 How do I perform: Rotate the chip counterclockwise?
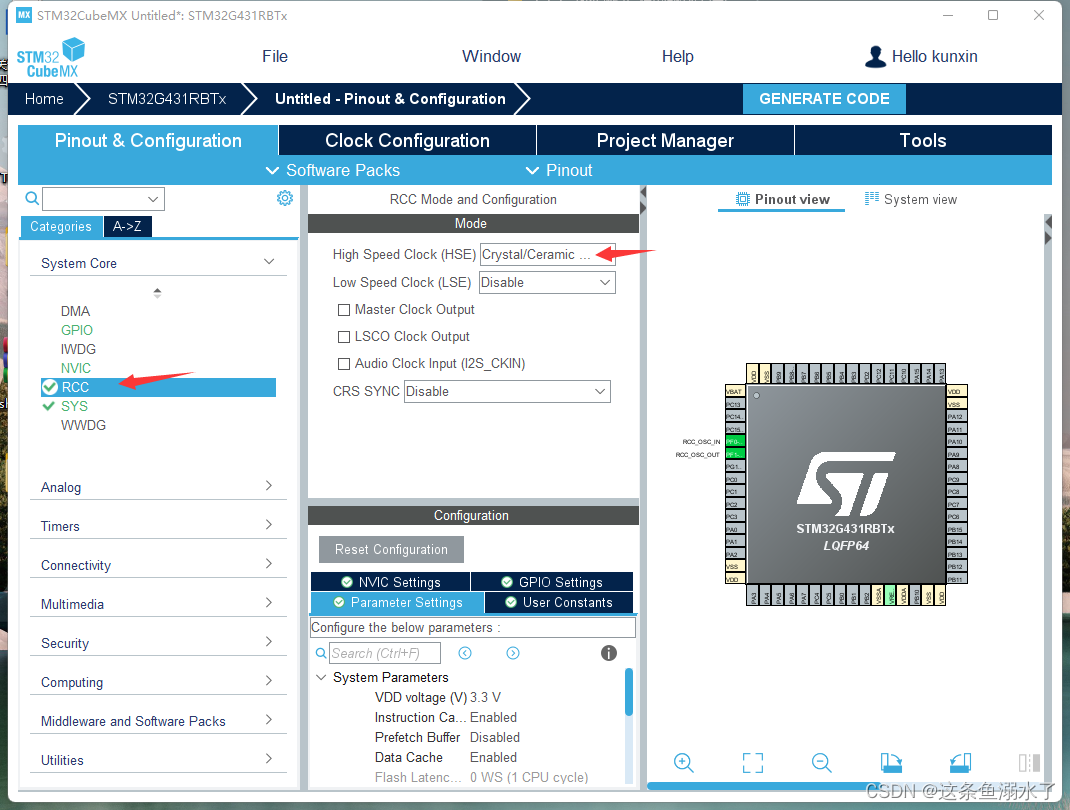(959, 762)
